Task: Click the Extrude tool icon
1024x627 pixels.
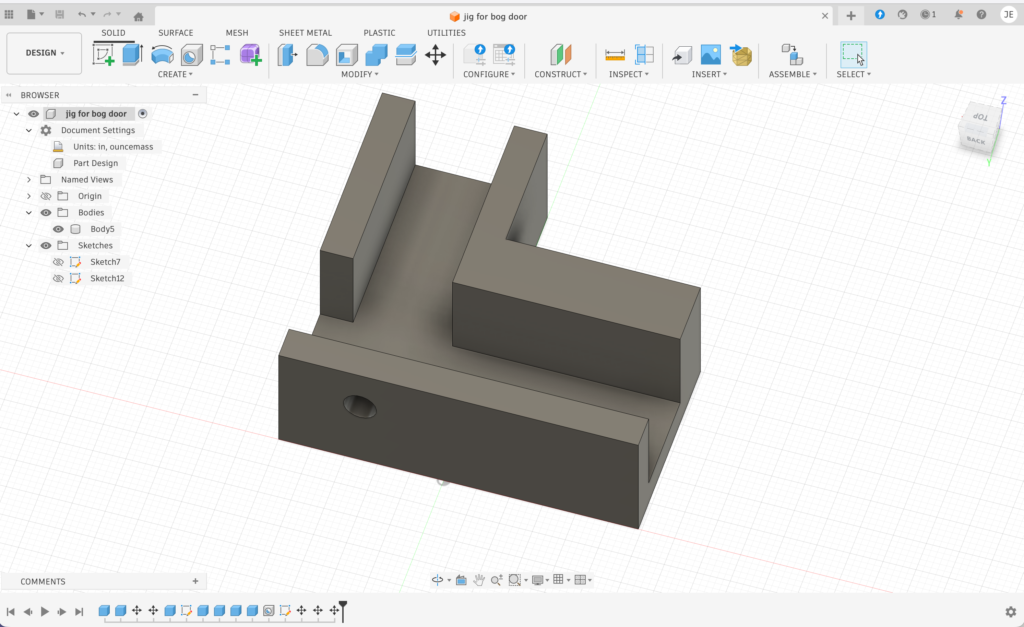Action: (133, 55)
